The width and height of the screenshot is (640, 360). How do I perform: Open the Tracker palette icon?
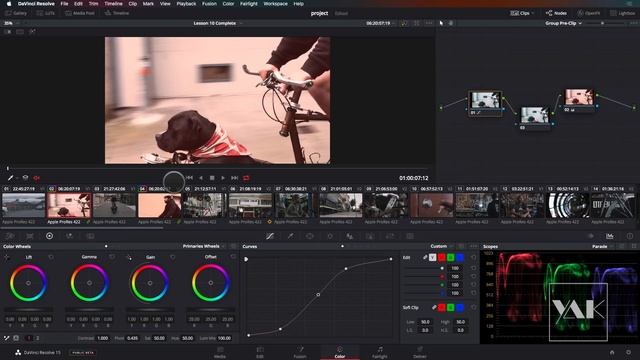330,236
